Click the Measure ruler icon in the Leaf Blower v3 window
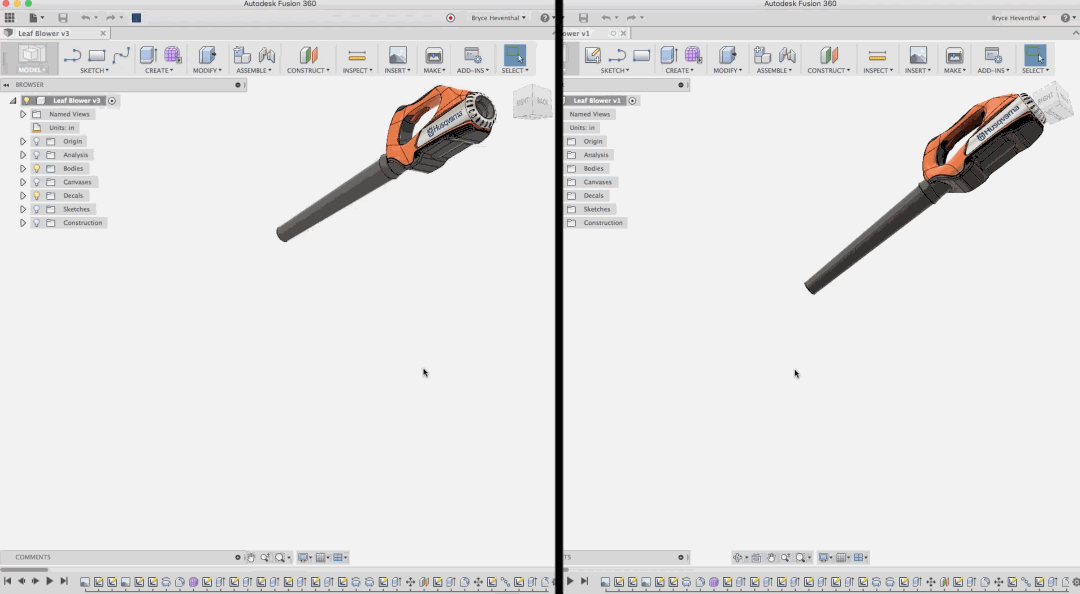Image resolution: width=1080 pixels, height=594 pixels. (x=357, y=55)
